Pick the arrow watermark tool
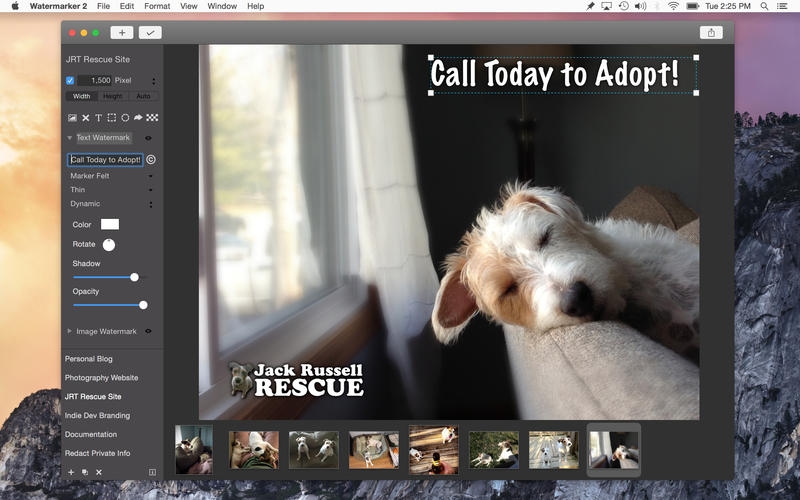Image resolution: width=800 pixels, height=500 pixels. tap(138, 118)
